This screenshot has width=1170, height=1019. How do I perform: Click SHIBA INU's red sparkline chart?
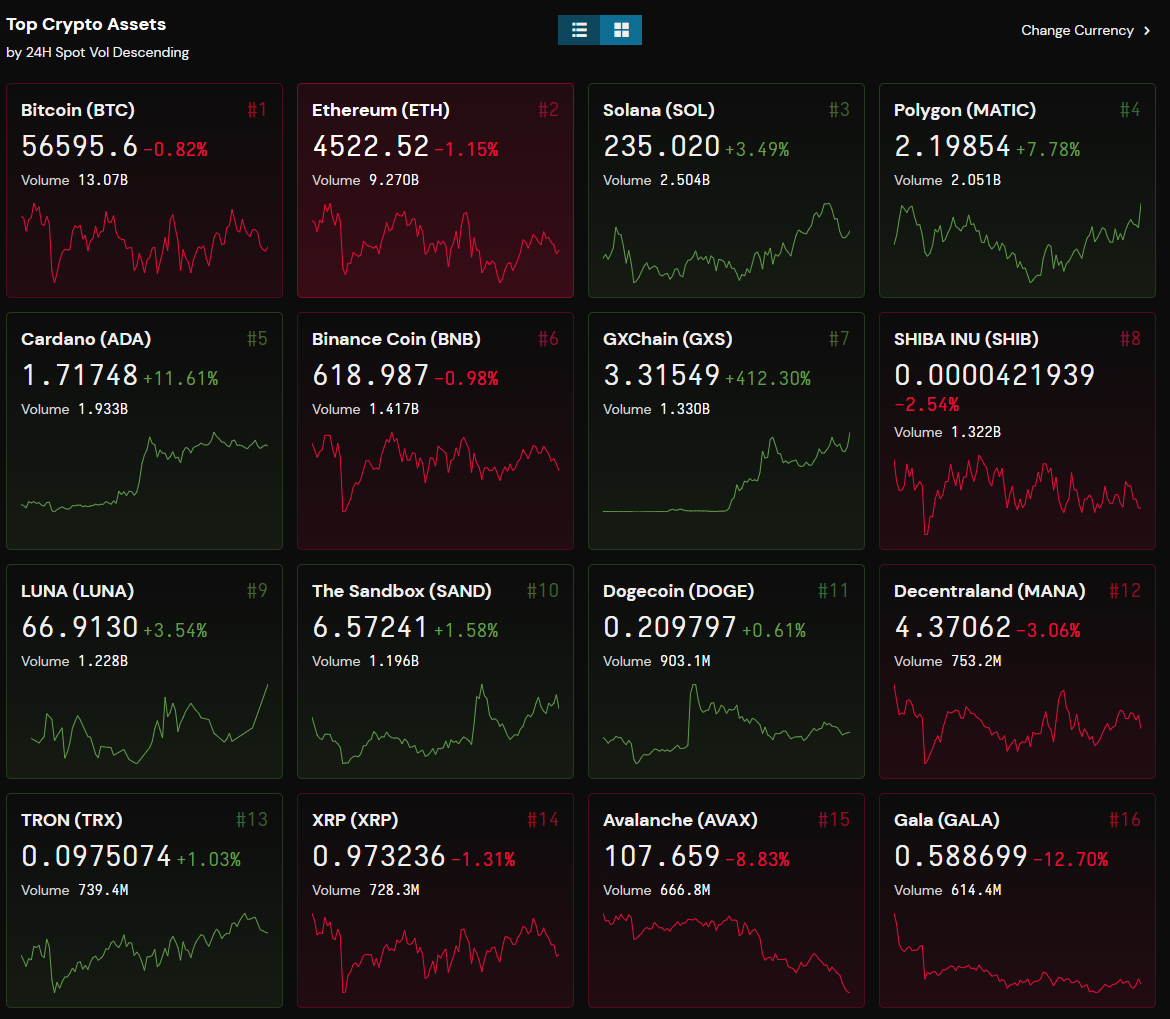point(1018,495)
